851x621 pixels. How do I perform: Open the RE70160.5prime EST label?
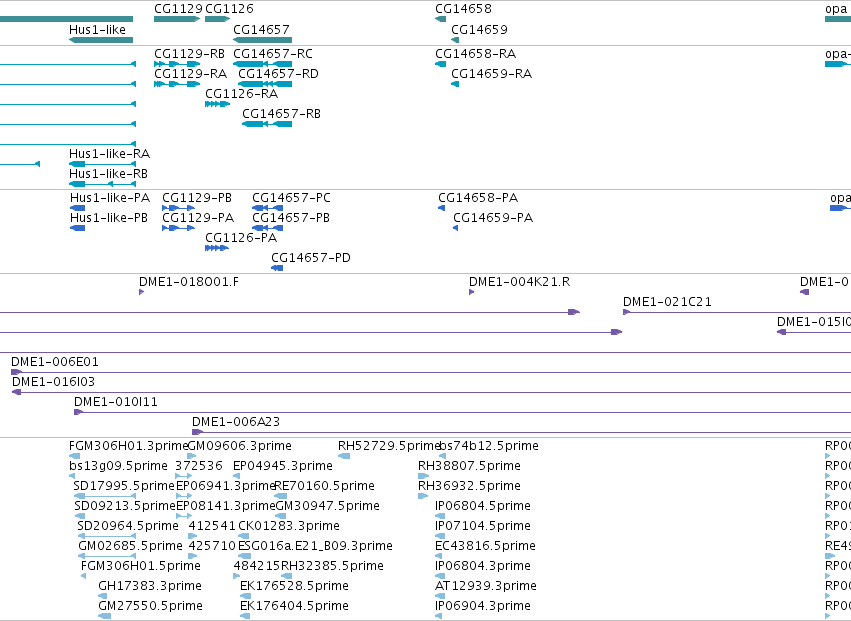325,486
